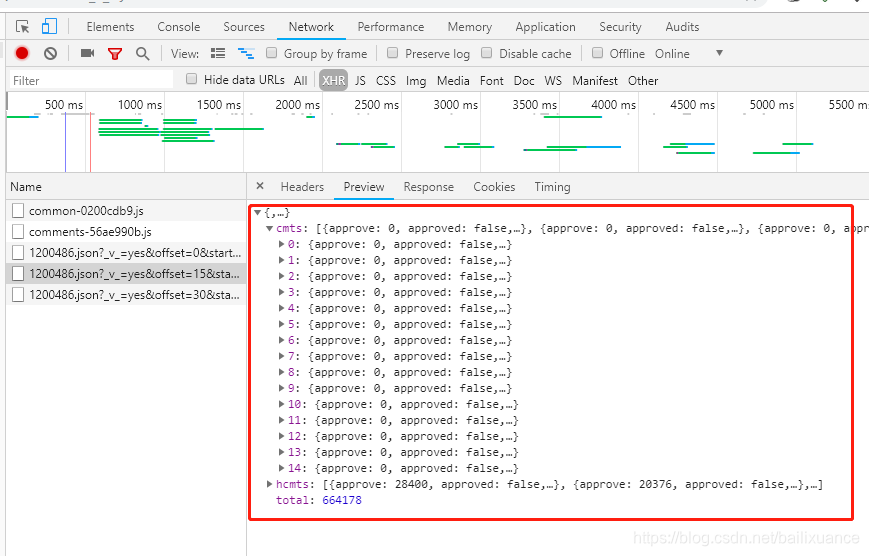Tick the Offline checkbox
The width and height of the screenshot is (869, 556).
pos(597,53)
